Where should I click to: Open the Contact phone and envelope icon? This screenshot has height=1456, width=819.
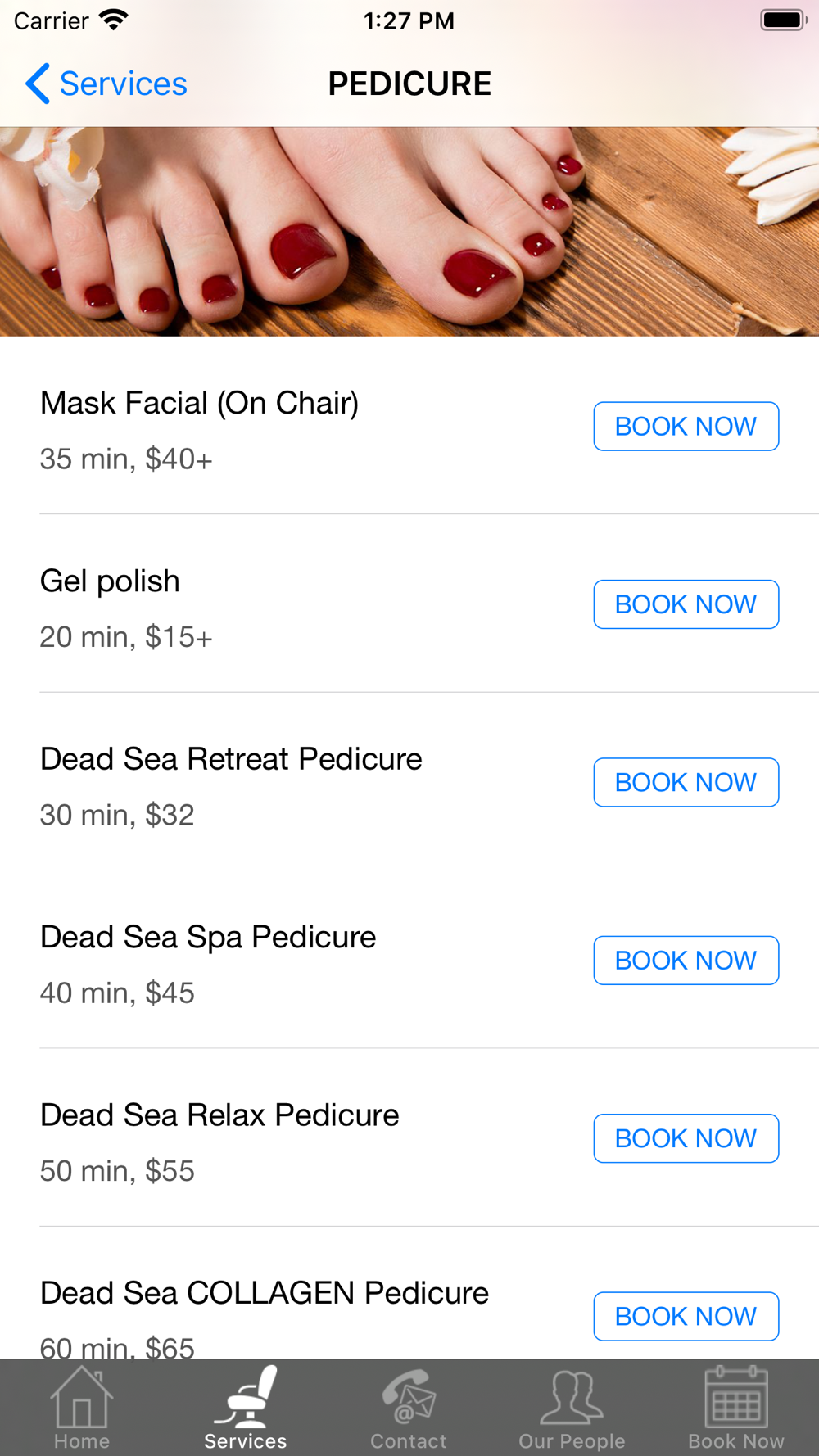pyautogui.click(x=409, y=1397)
